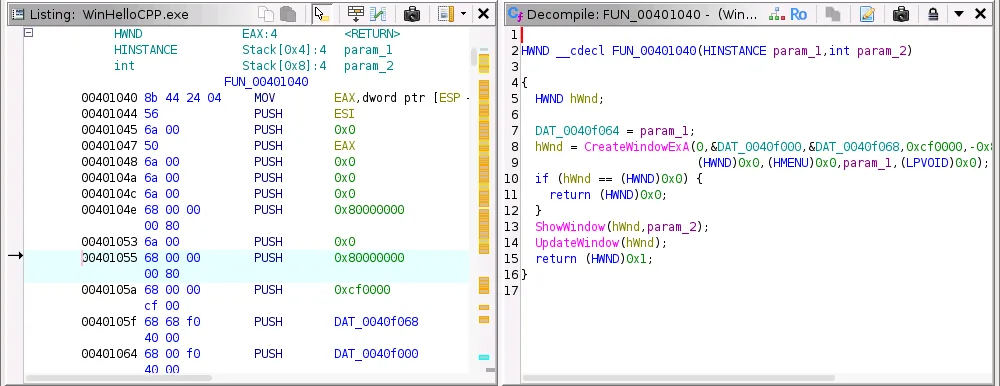Click the Ro read-only icon in Decompile
The width and height of the screenshot is (1000, 386).
[798, 14]
